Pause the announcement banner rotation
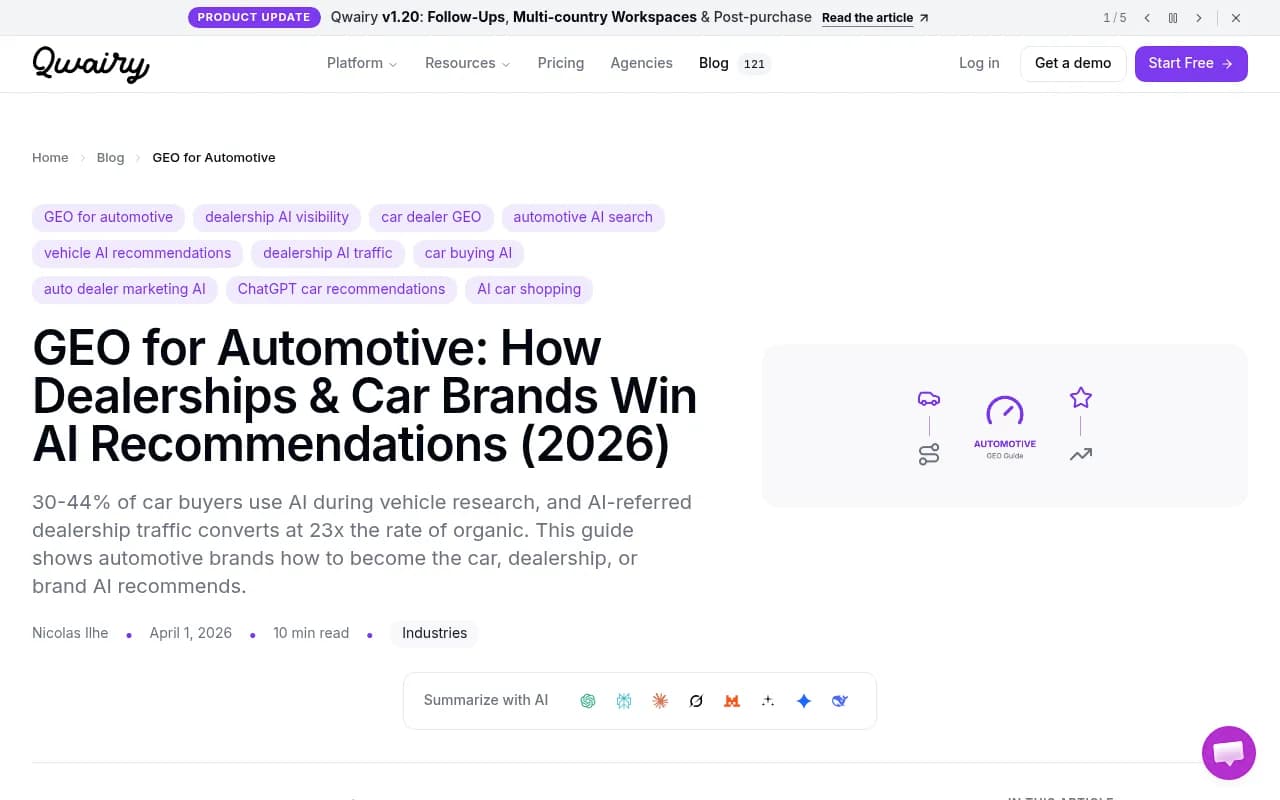Viewport: 1280px width, 800px height. point(1173,18)
